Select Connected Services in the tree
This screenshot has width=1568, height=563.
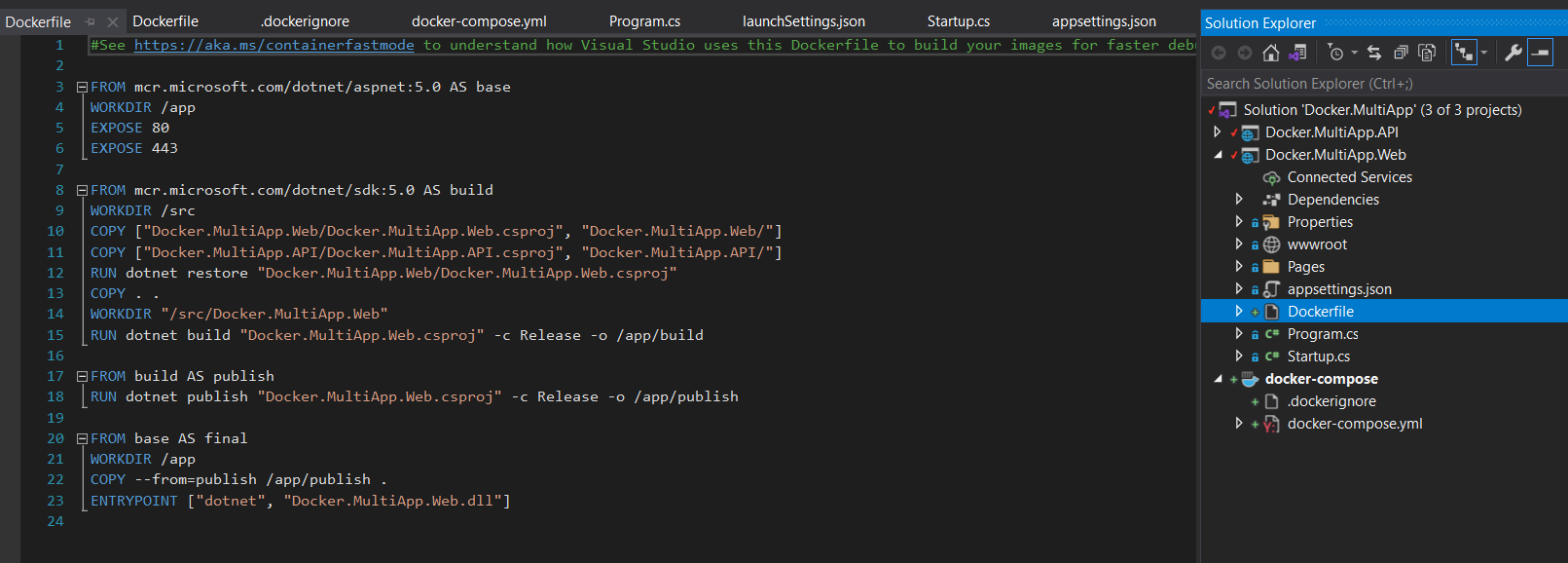[1349, 177]
